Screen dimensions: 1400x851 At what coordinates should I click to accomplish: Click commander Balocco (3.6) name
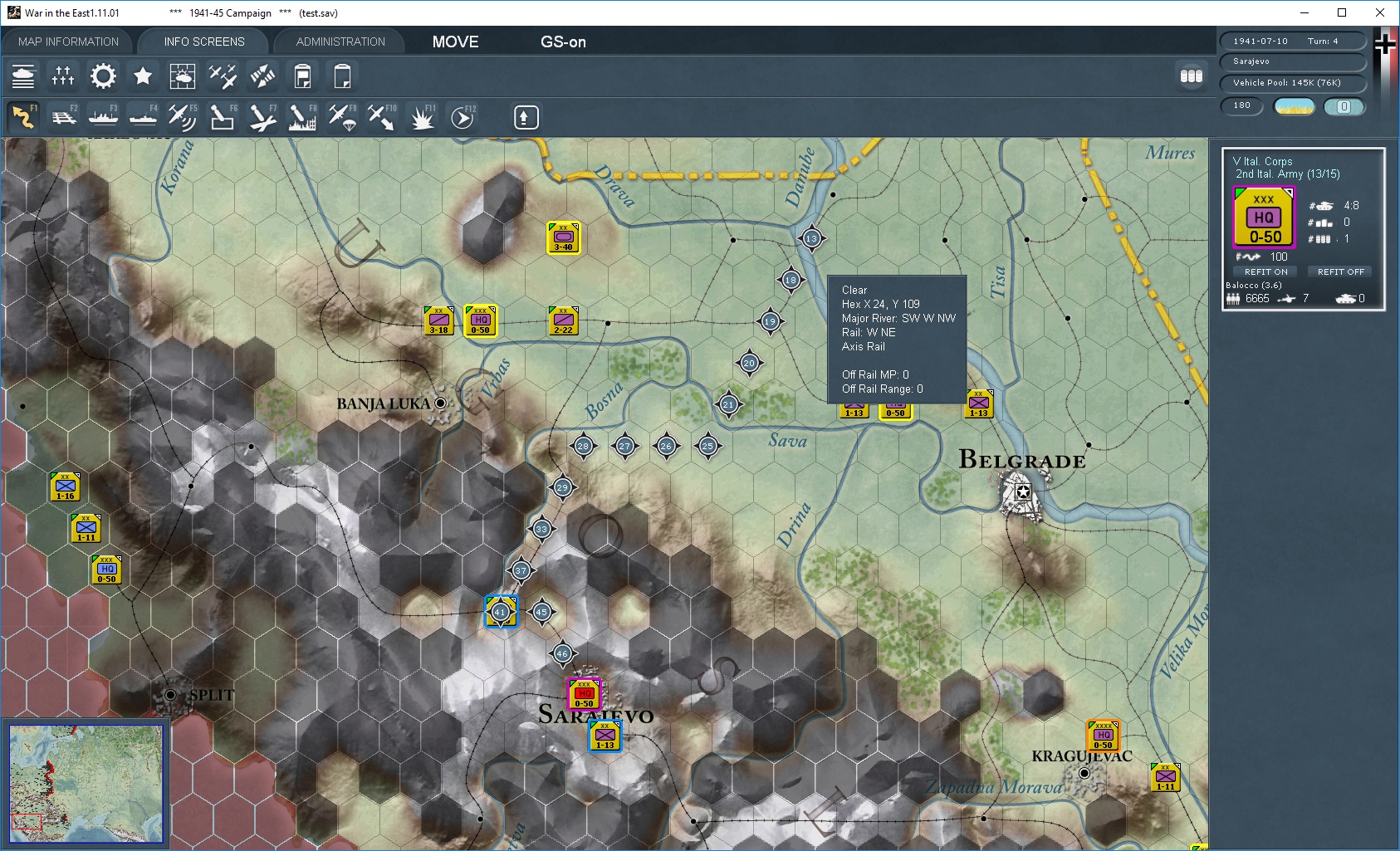point(1254,285)
